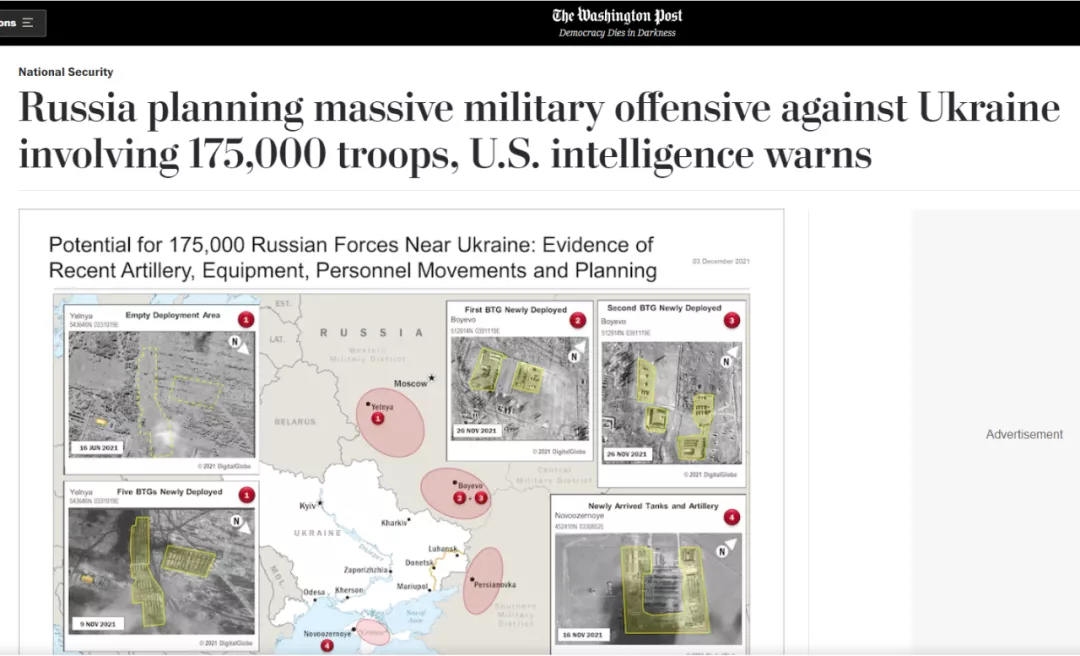Click the Luhansk label on the map
This screenshot has width=1080, height=656.
point(442,549)
